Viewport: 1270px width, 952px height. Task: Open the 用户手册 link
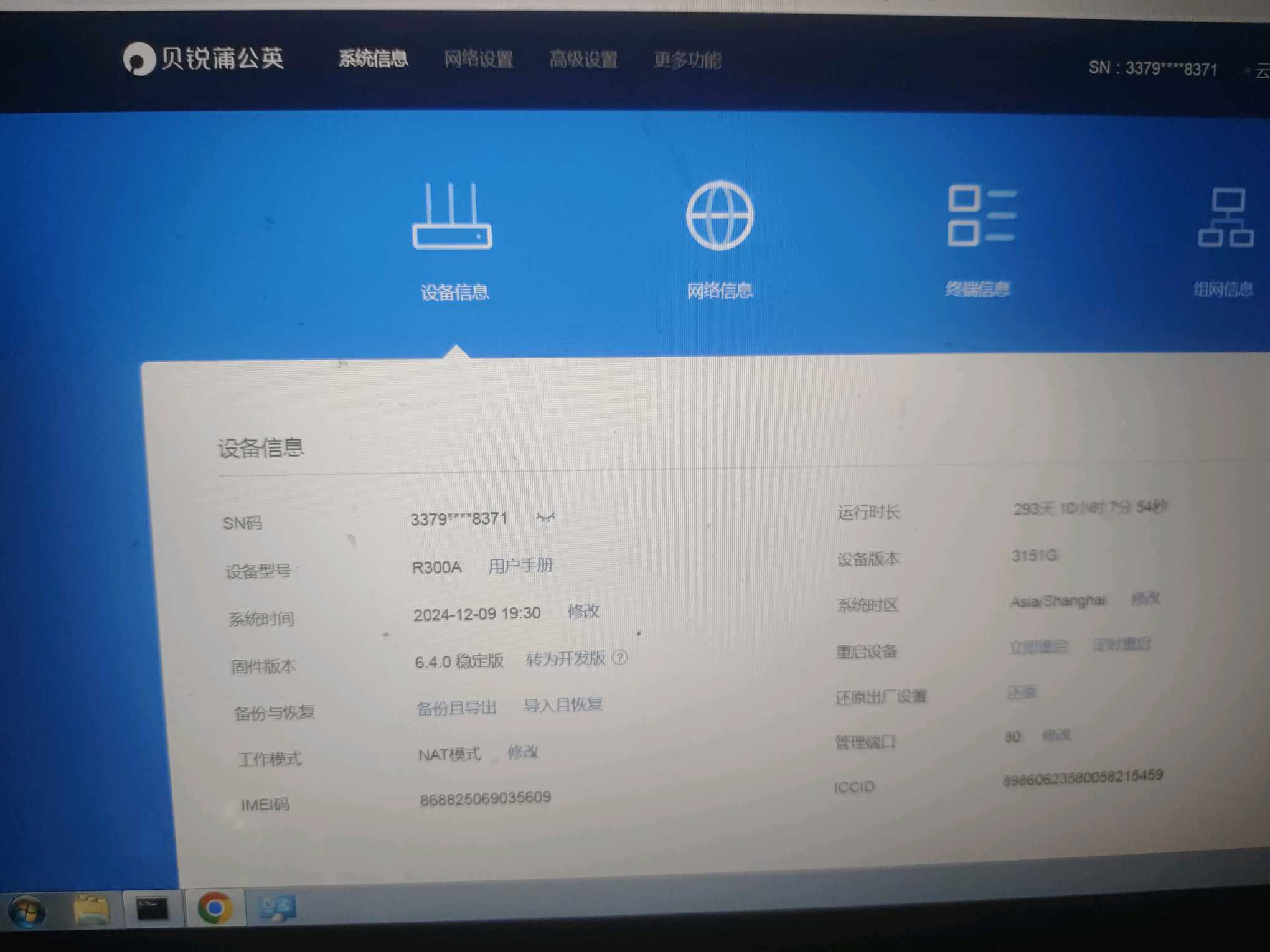point(520,566)
